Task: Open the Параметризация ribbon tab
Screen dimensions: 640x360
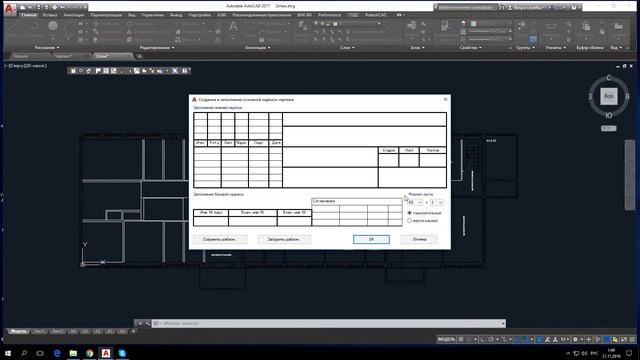Action: pos(106,15)
